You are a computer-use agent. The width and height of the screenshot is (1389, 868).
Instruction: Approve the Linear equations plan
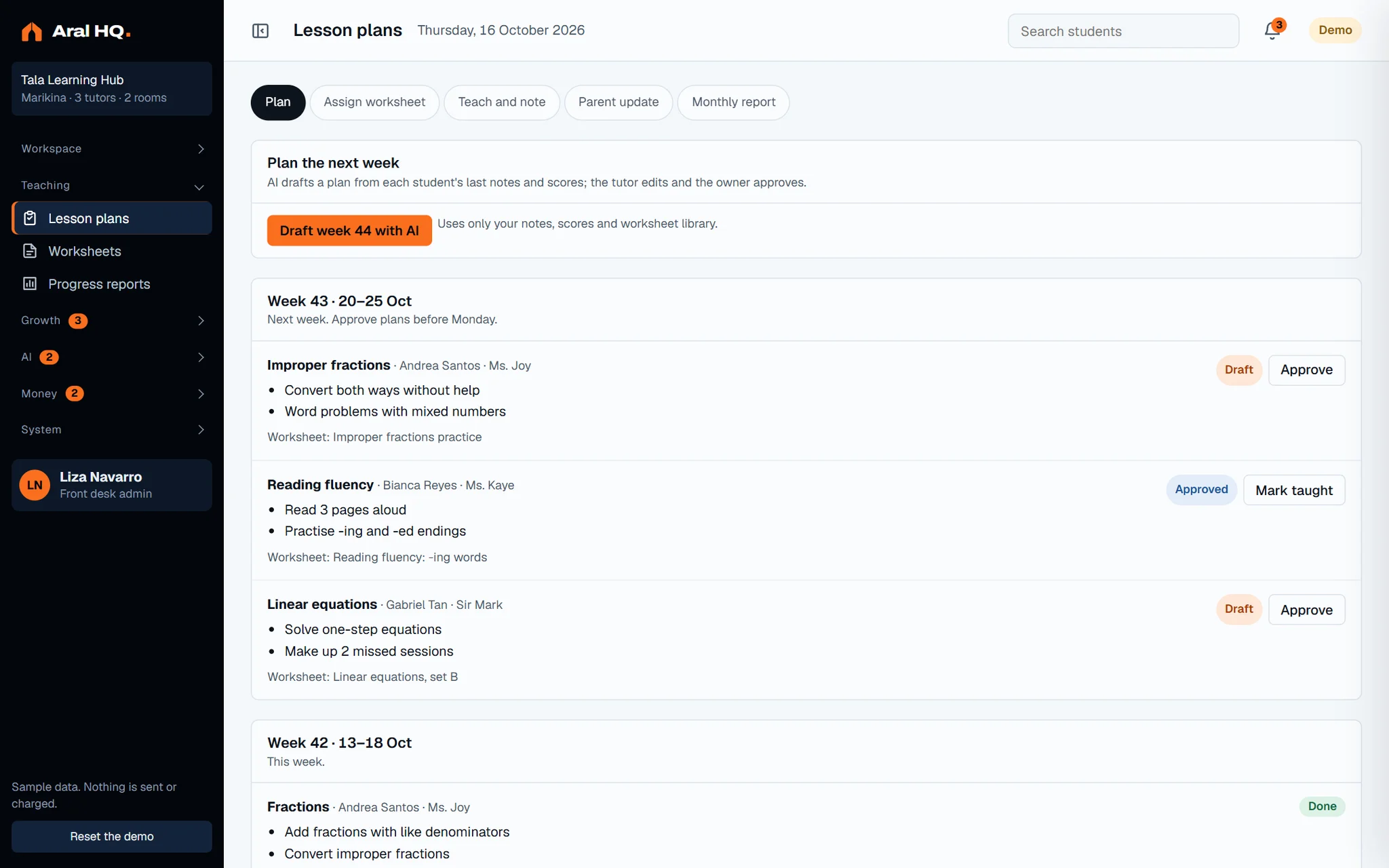(x=1306, y=610)
